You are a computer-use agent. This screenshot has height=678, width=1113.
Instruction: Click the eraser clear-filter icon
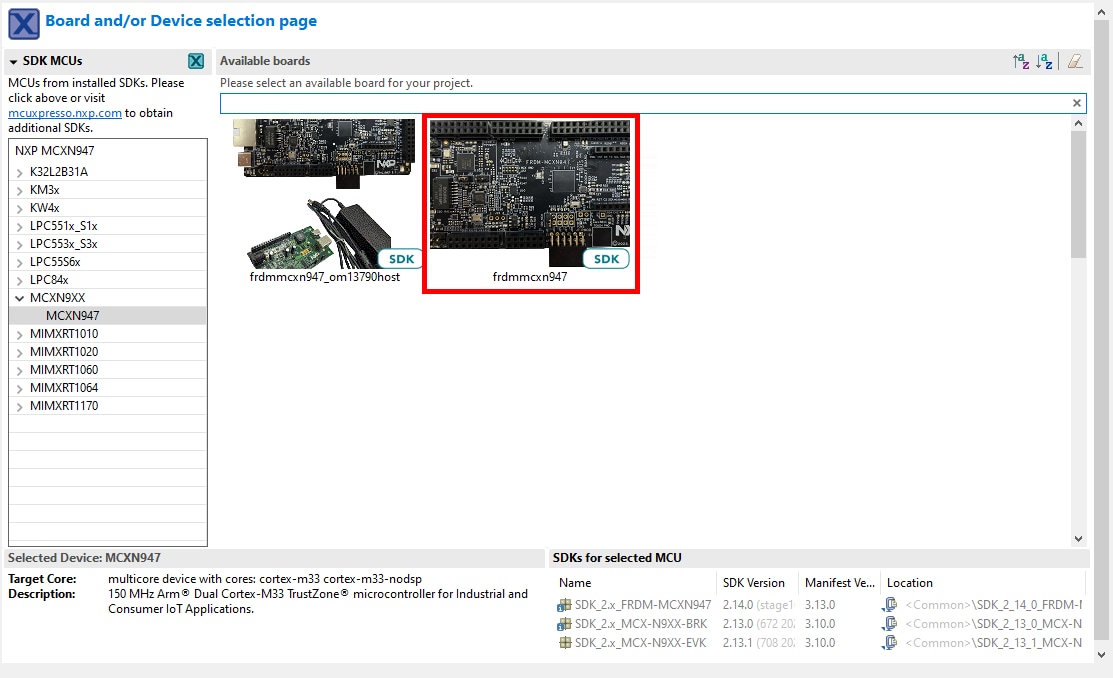click(x=1075, y=62)
